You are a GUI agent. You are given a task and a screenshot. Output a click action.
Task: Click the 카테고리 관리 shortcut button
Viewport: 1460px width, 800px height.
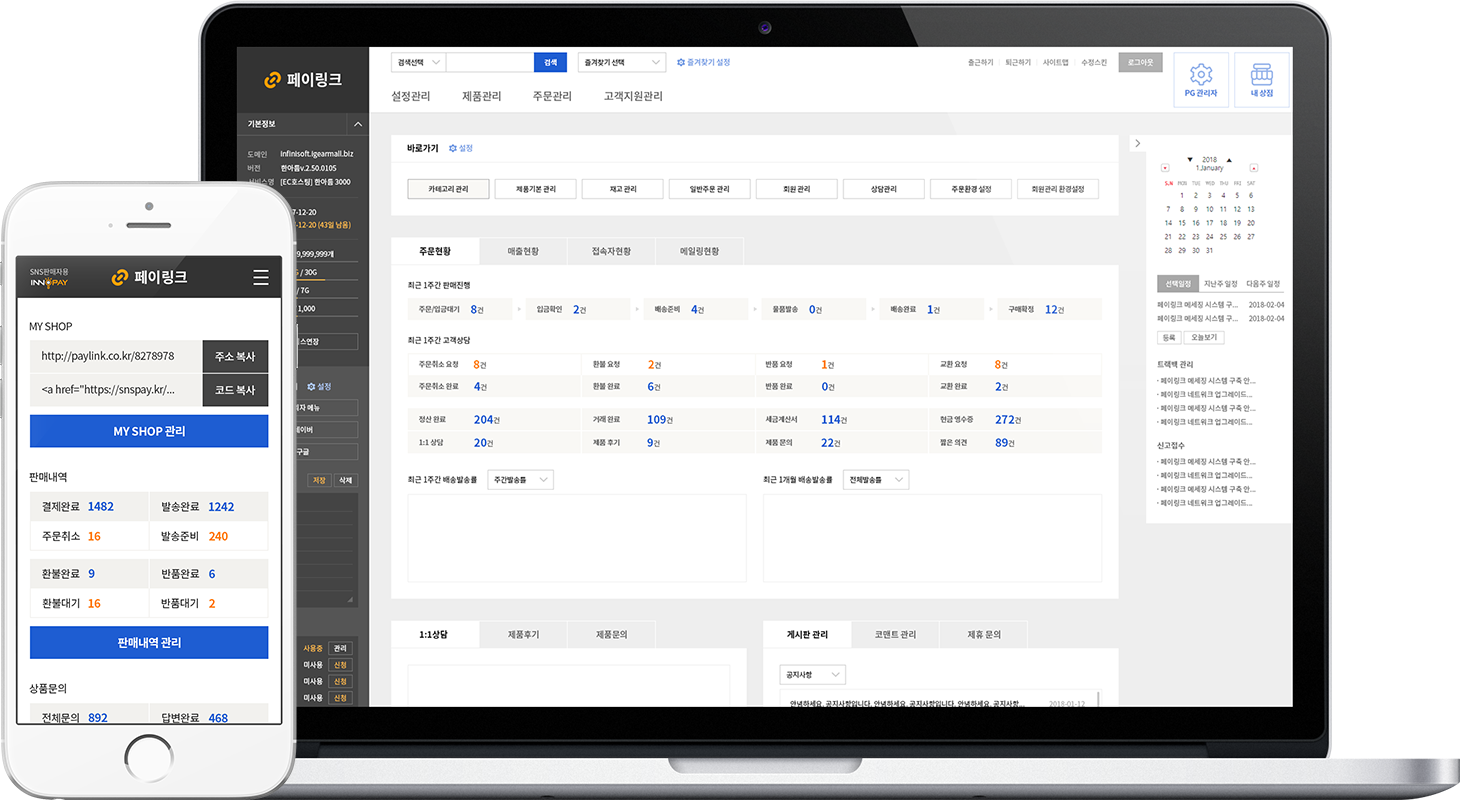click(448, 189)
